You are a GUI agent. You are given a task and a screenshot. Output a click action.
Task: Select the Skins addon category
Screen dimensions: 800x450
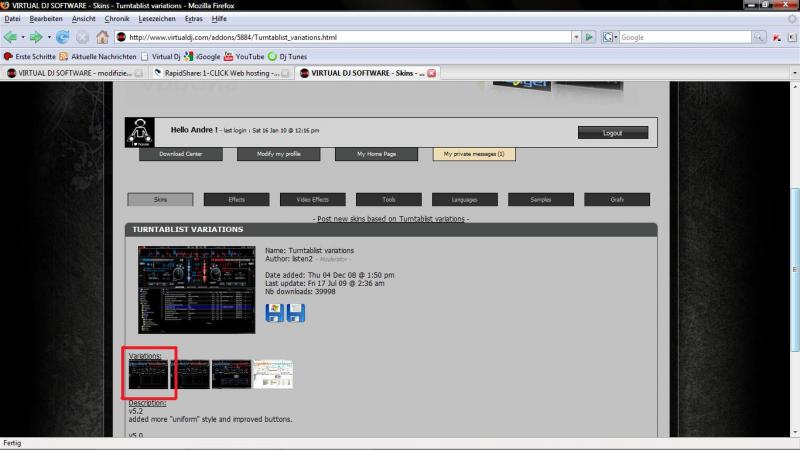point(160,199)
